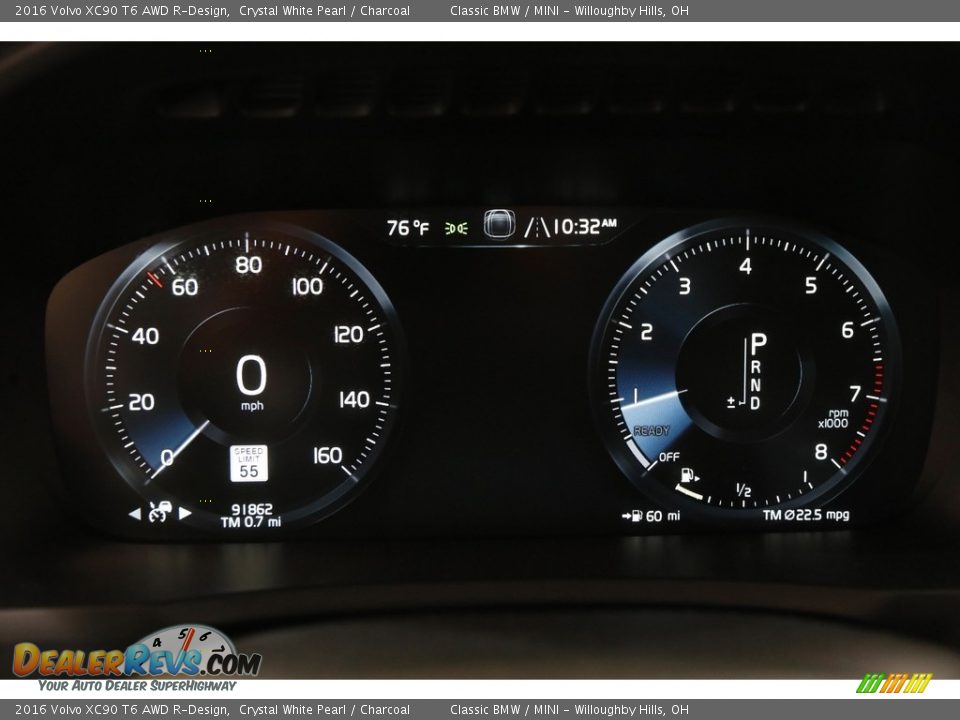Click the READY label on tachometer

coord(651,431)
